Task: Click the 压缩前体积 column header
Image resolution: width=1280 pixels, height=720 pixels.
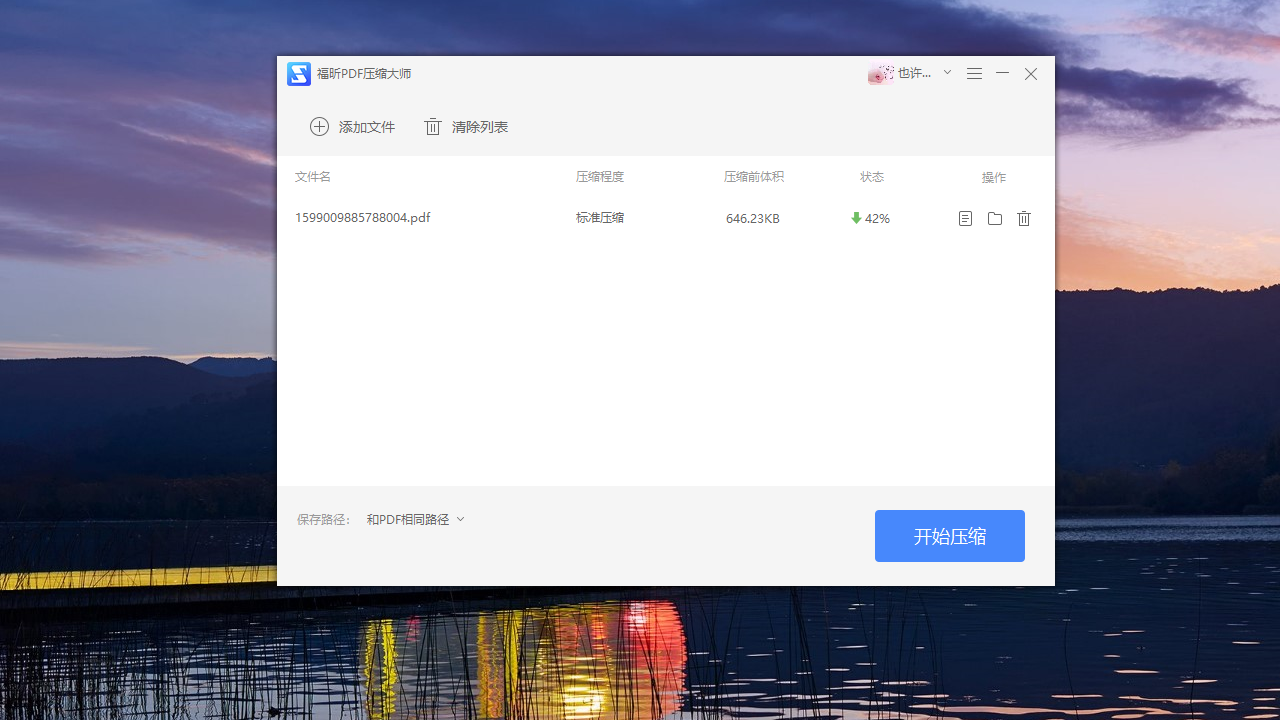Action: point(753,176)
